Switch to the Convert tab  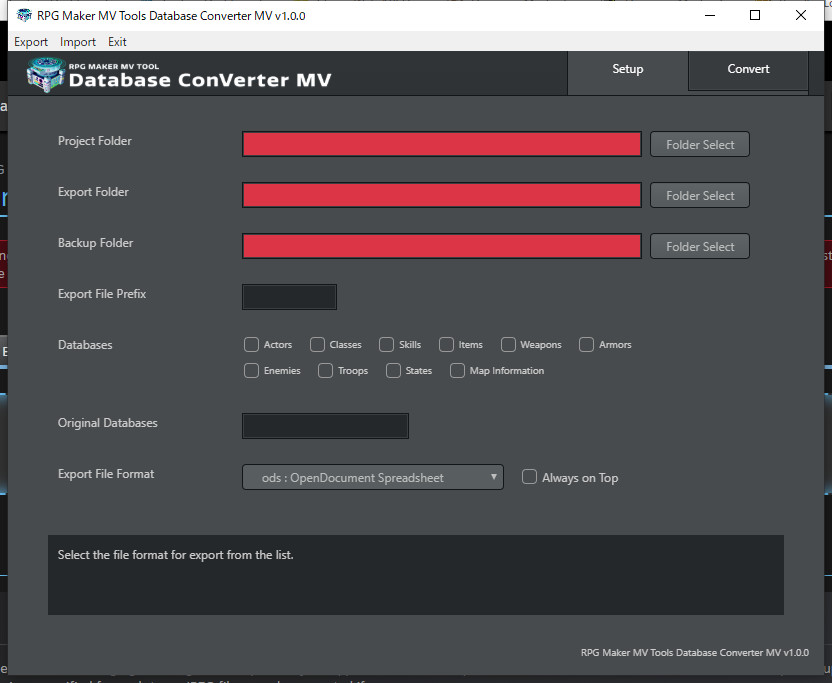tap(748, 69)
